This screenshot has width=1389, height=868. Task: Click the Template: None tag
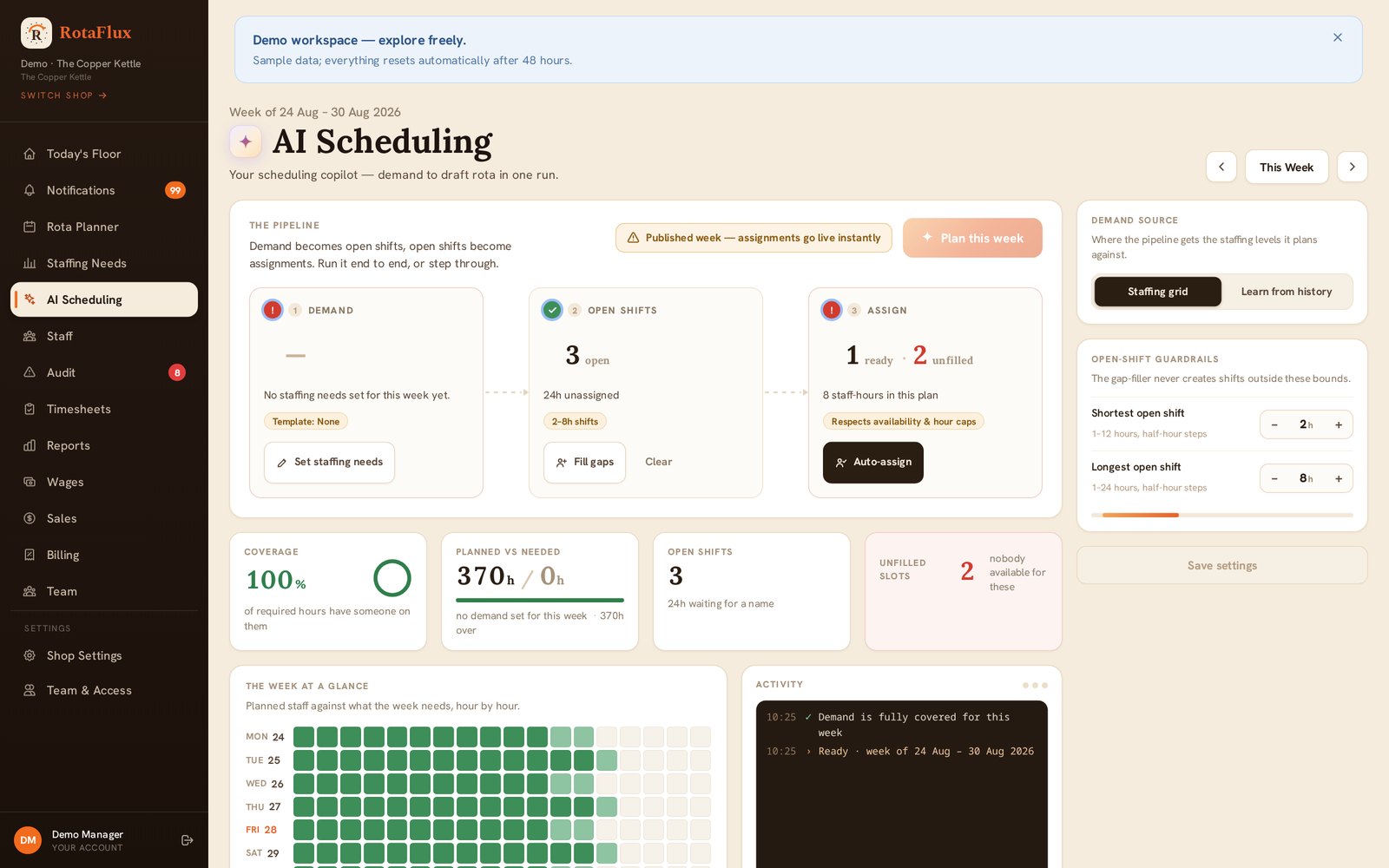click(306, 422)
